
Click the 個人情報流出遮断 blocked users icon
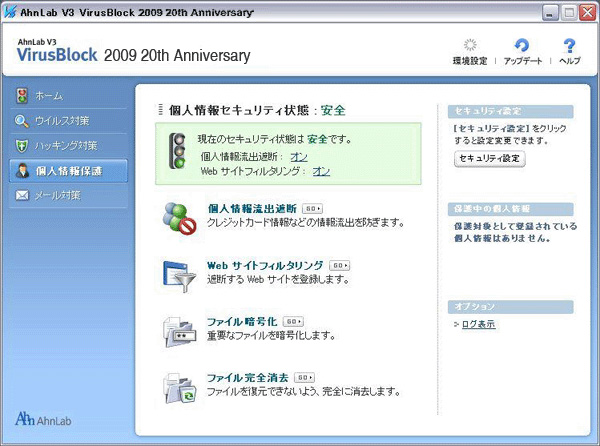pyautogui.click(x=179, y=218)
